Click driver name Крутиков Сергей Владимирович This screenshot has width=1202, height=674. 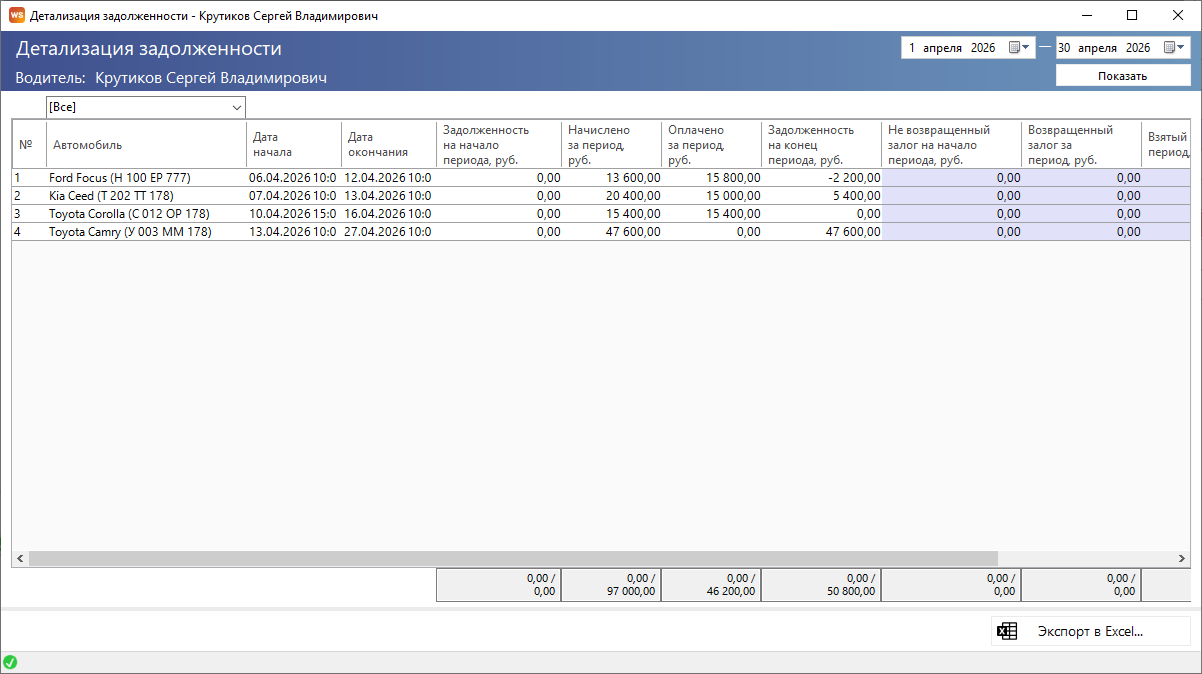coord(211,78)
